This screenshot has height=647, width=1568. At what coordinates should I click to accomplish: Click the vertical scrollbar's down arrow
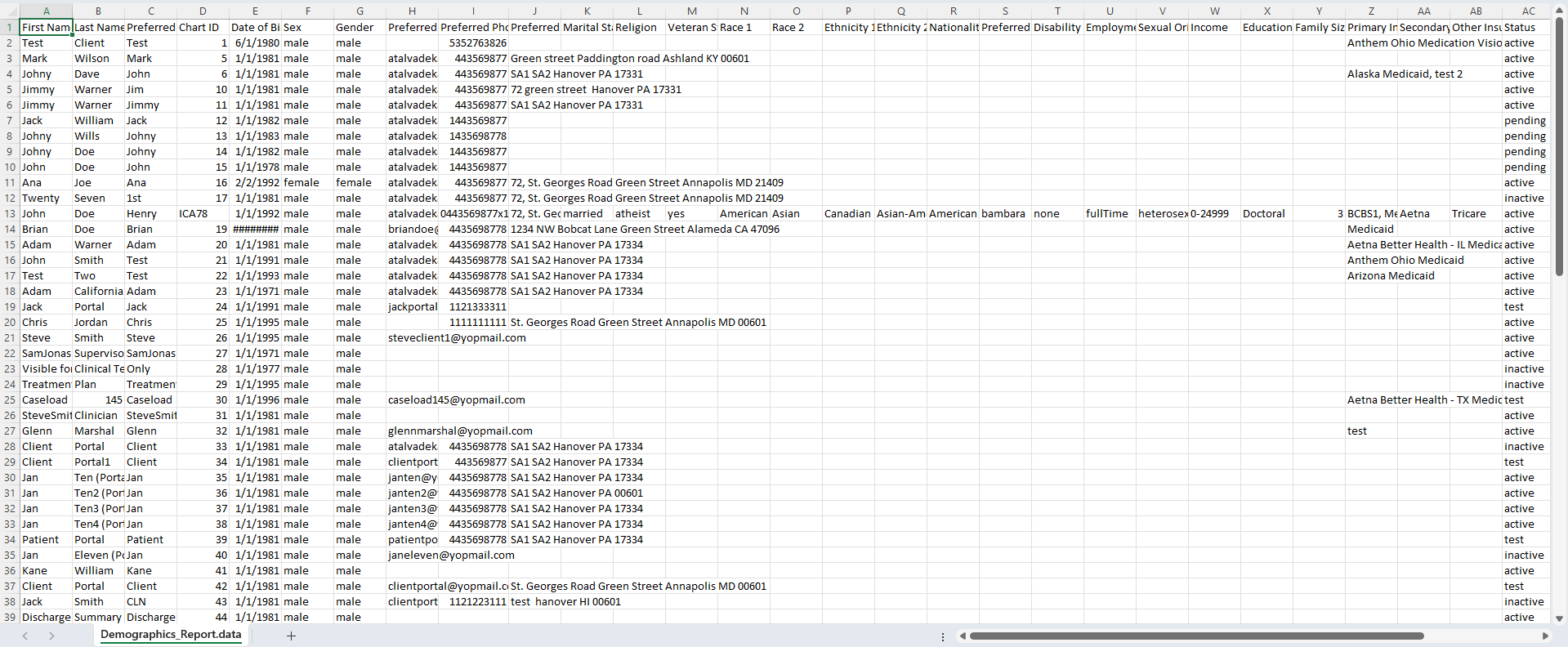1560,618
